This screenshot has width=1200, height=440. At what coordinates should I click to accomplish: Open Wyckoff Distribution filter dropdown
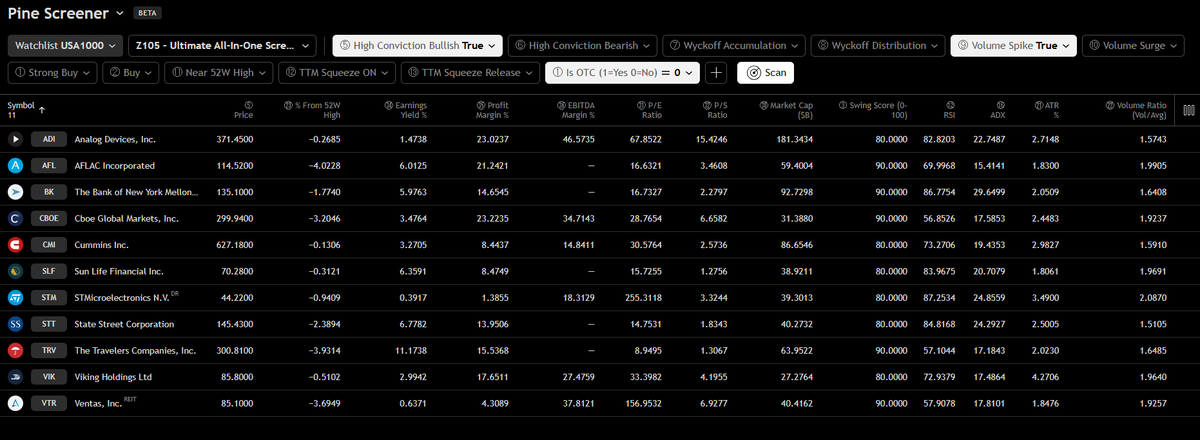878,45
